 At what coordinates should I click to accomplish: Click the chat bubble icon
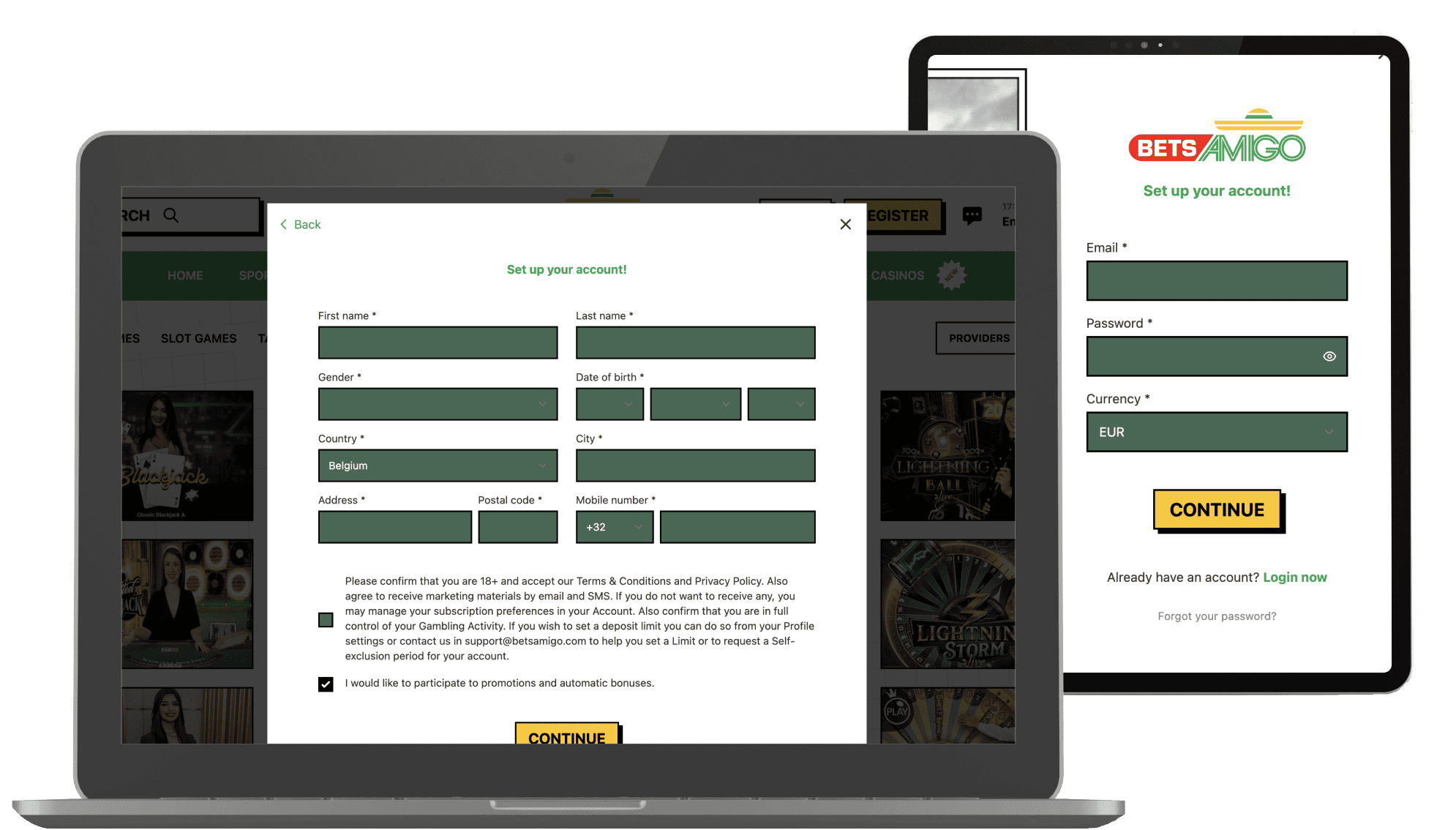pyautogui.click(x=972, y=215)
